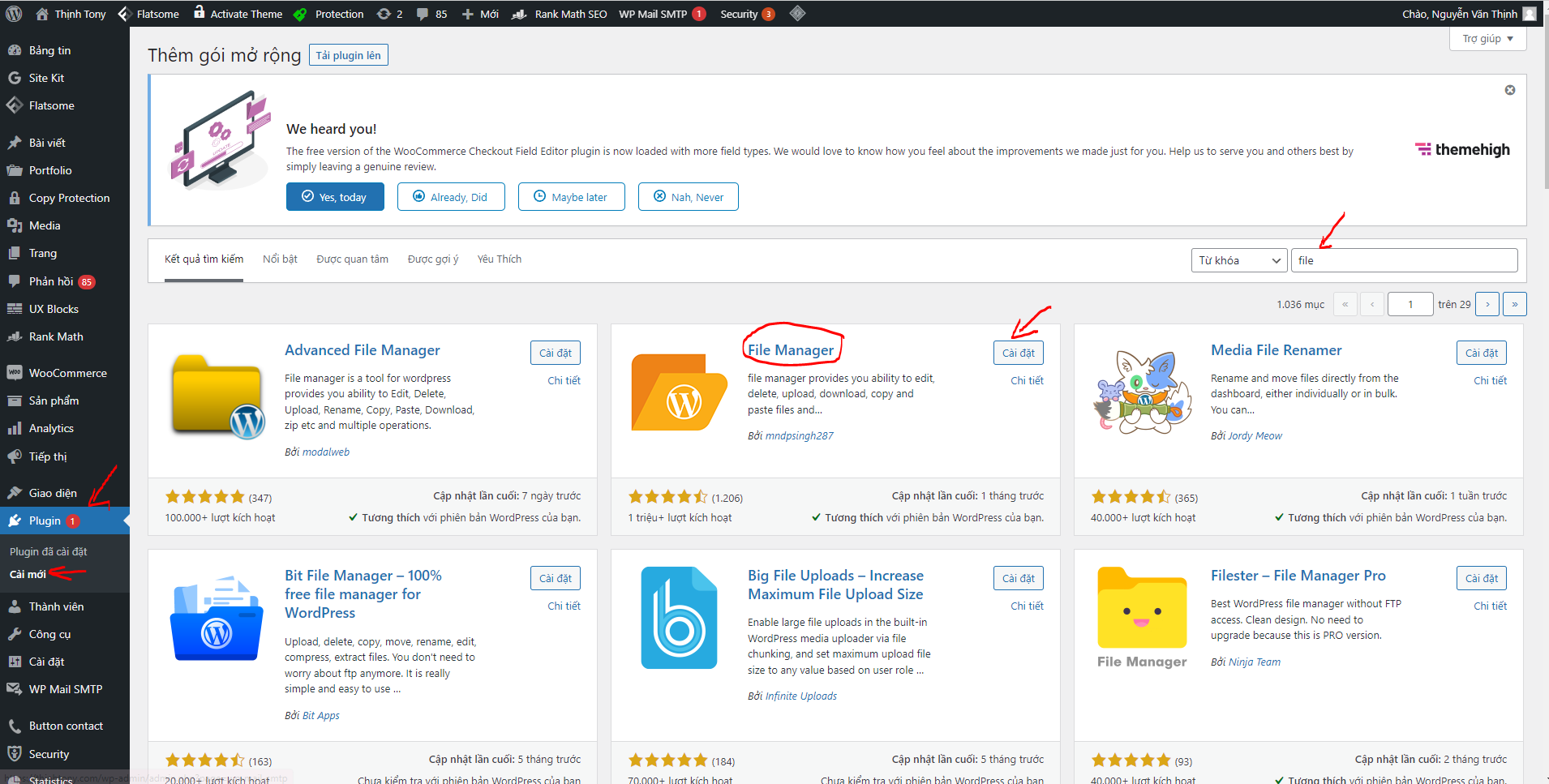Open Analytics in the sidebar

click(x=49, y=428)
